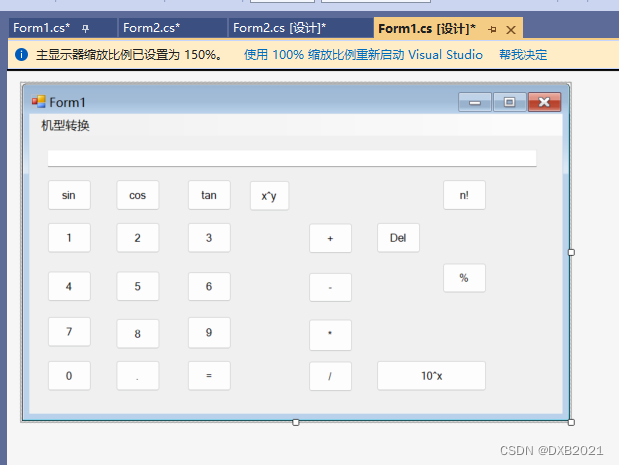The height and width of the screenshot is (465, 619).
Task: Select the sin button
Action: pyautogui.click(x=69, y=195)
